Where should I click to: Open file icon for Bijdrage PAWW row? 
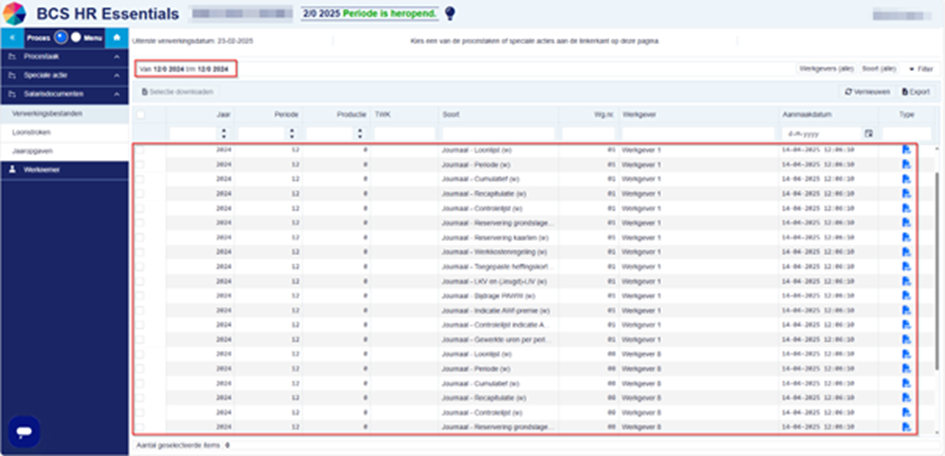(x=906, y=296)
